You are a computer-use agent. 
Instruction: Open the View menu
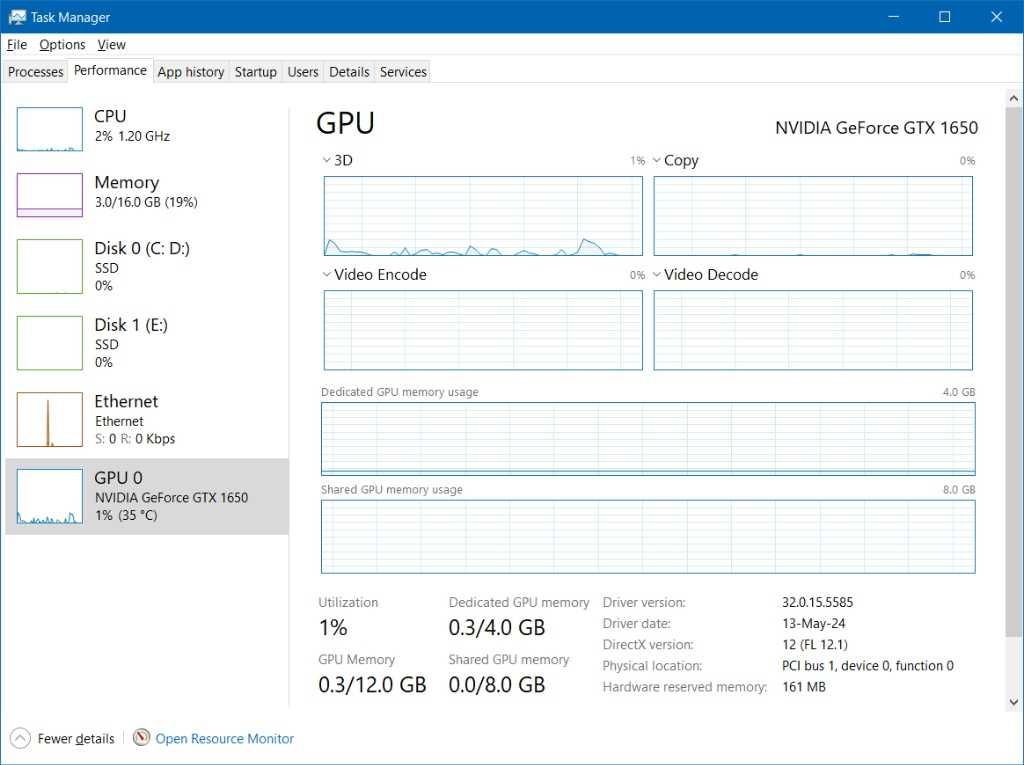click(111, 44)
